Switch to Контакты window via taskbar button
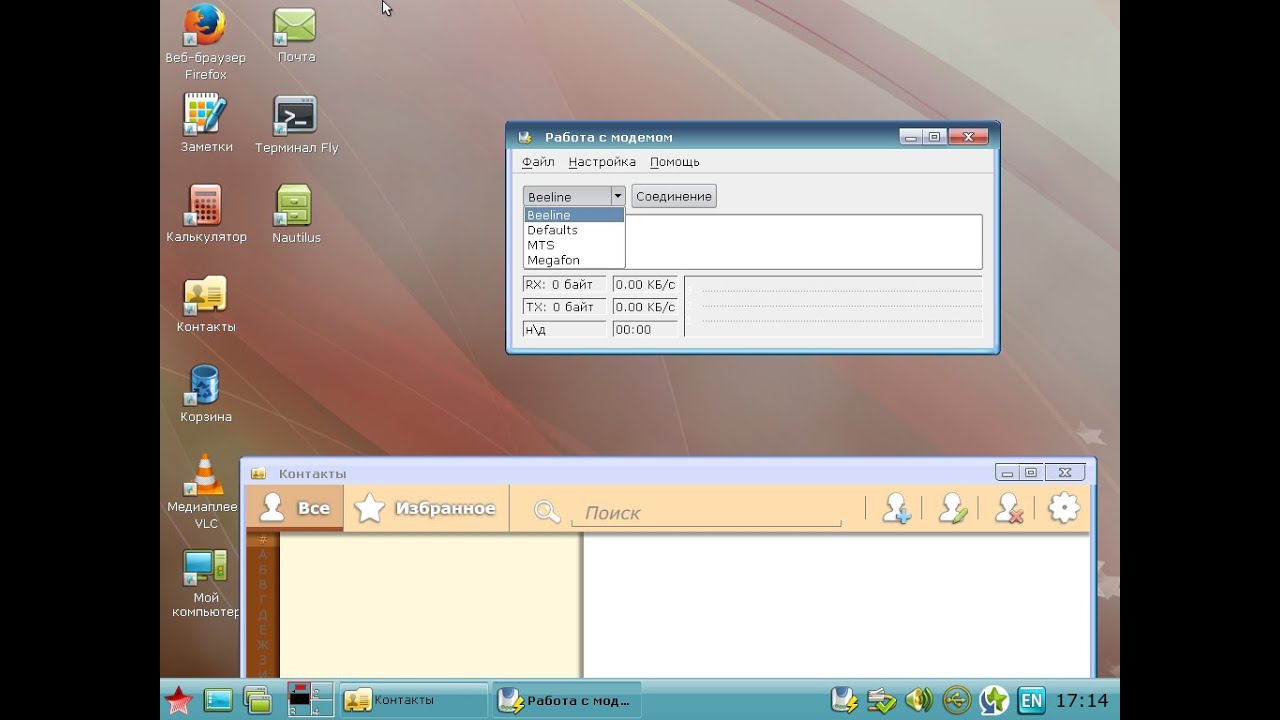 pyautogui.click(x=413, y=700)
